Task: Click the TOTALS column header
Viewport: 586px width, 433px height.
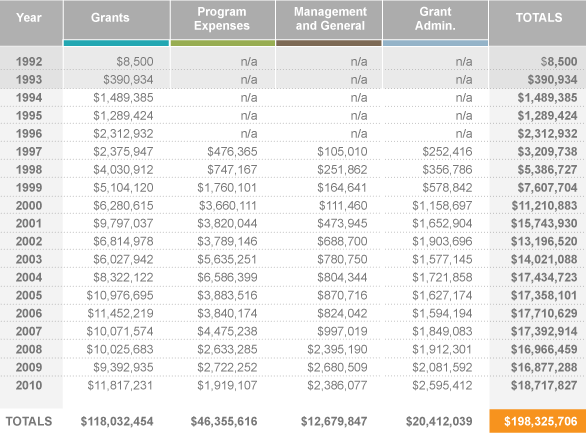Action: point(539,18)
